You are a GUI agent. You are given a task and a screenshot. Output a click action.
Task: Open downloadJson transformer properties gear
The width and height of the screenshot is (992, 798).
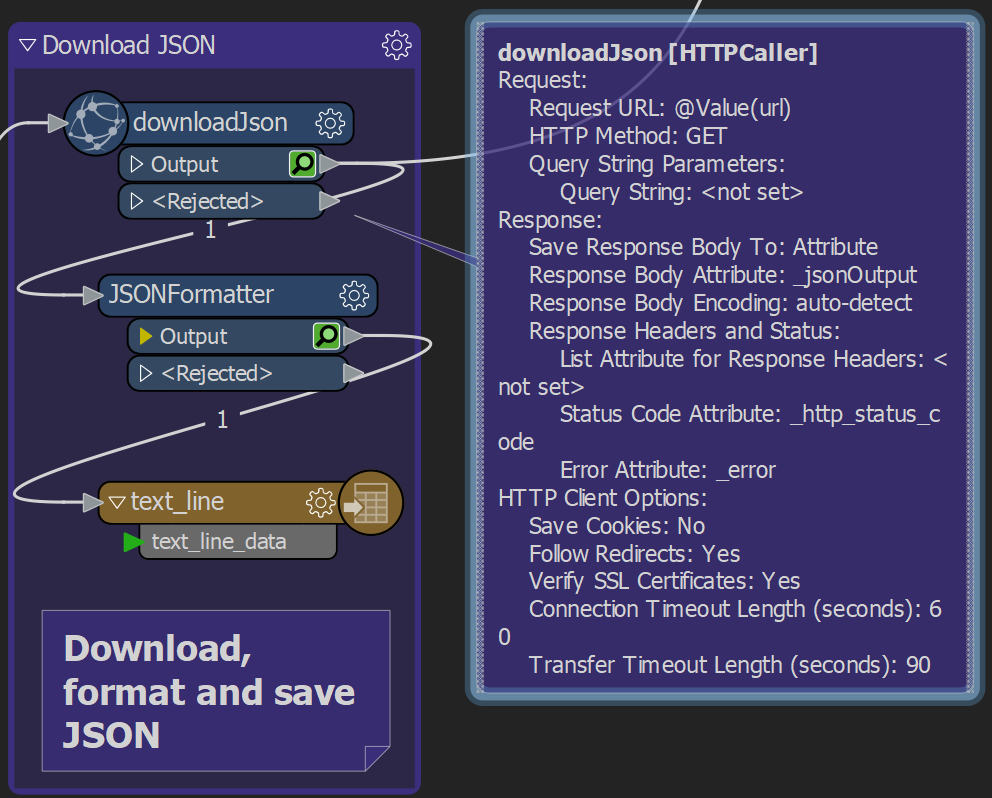pos(330,123)
